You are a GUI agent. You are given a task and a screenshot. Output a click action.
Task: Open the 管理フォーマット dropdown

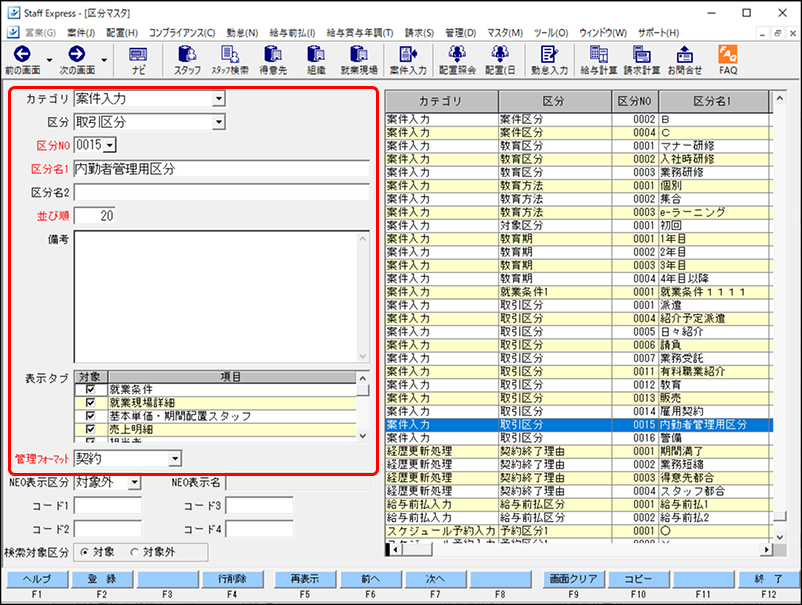coord(174,458)
